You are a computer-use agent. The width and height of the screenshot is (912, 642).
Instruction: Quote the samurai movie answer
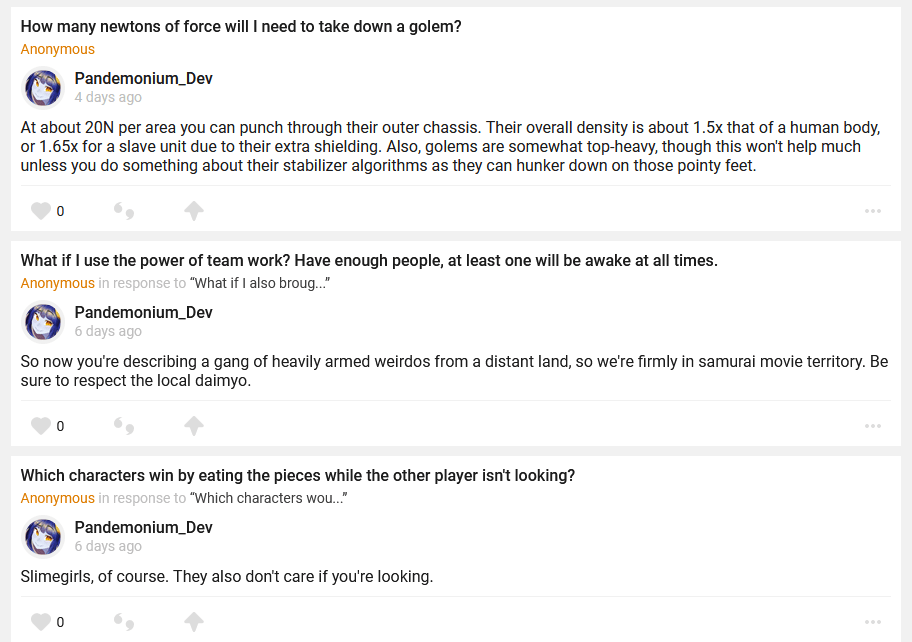click(124, 426)
